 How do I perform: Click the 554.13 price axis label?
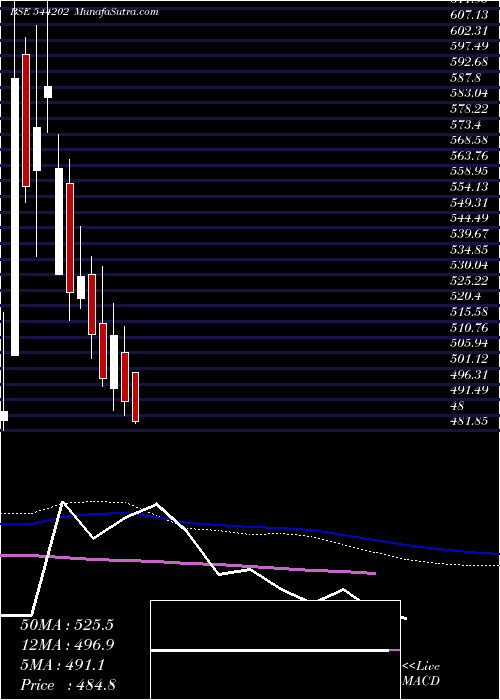[469, 187]
